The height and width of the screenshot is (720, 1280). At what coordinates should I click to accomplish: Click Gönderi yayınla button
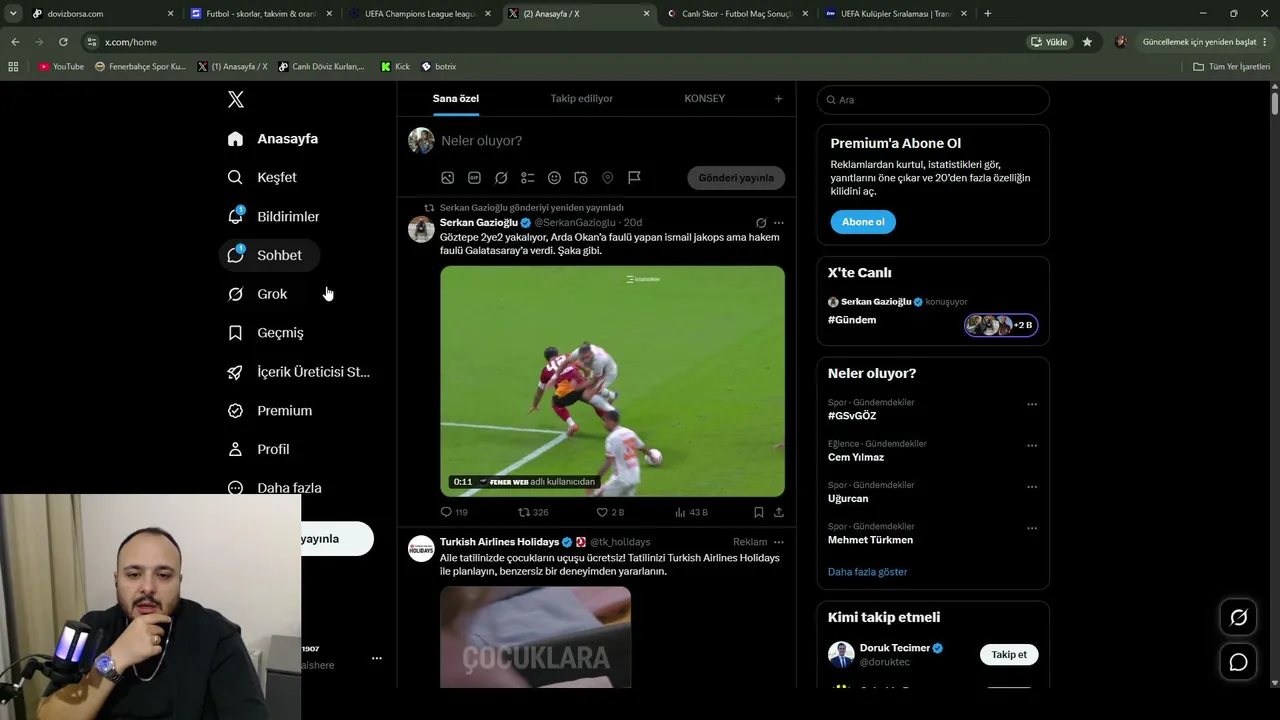click(736, 178)
